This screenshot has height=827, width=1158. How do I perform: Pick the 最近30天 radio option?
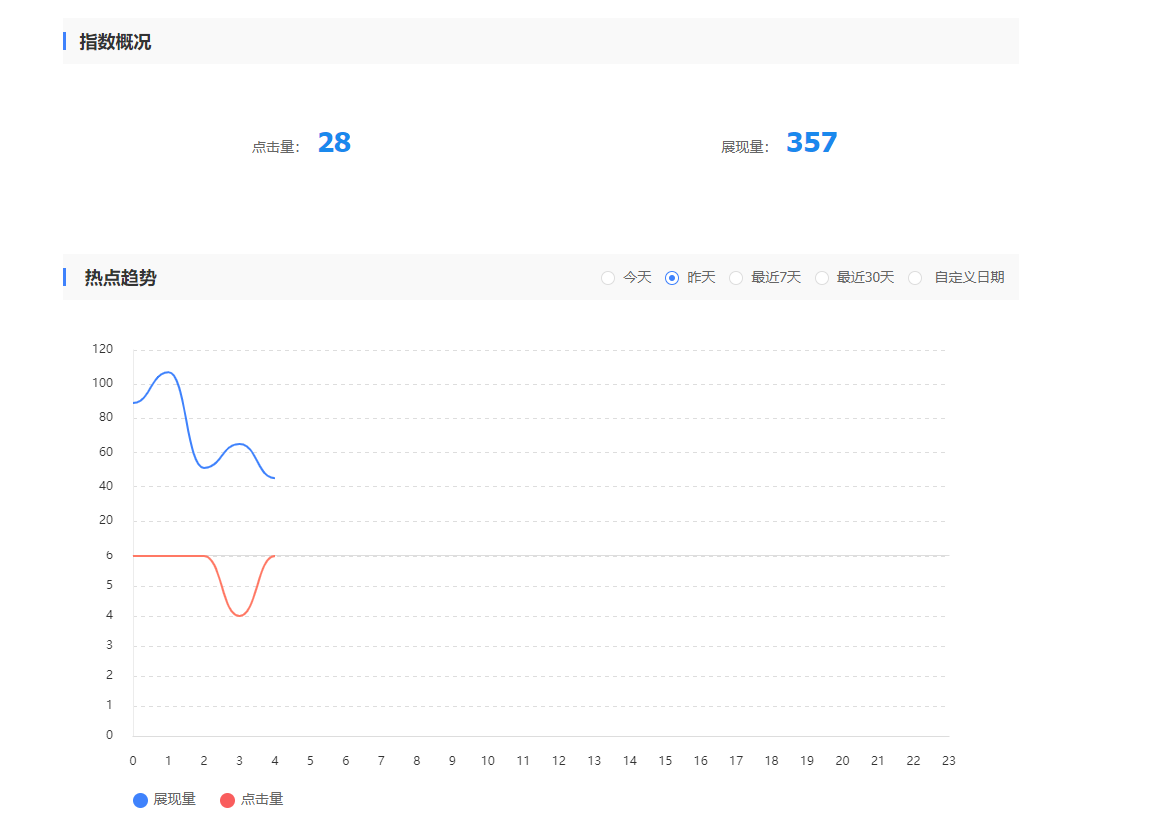point(822,278)
